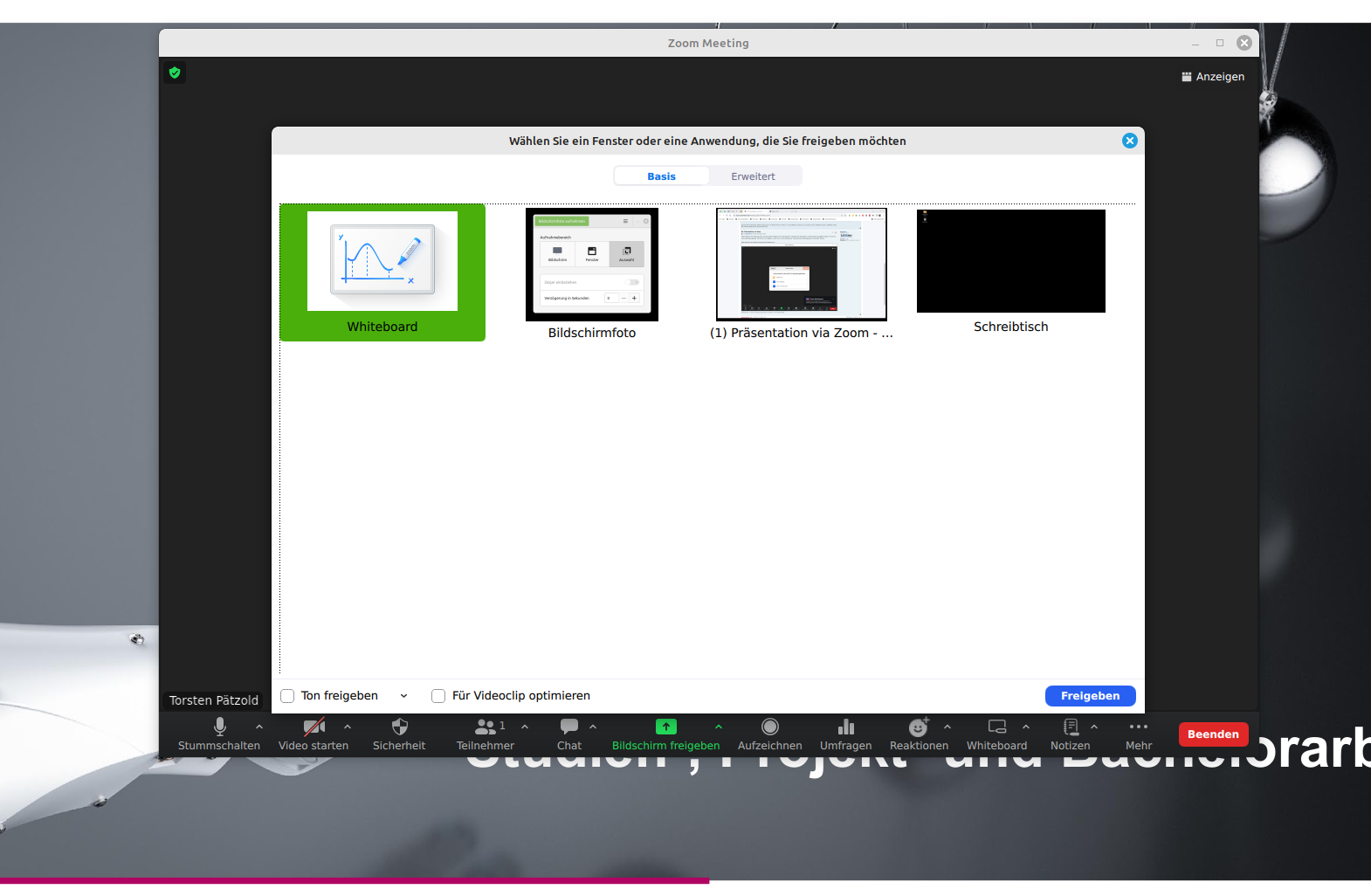The width and height of the screenshot is (1371, 896).
Task: Click the red Beenden button
Action: pyautogui.click(x=1213, y=734)
